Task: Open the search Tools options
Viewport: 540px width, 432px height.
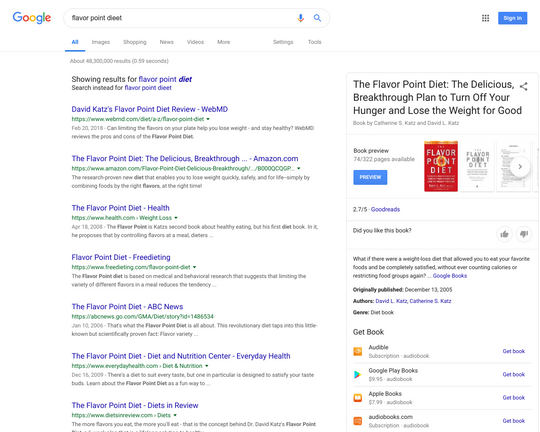Action: tap(314, 42)
